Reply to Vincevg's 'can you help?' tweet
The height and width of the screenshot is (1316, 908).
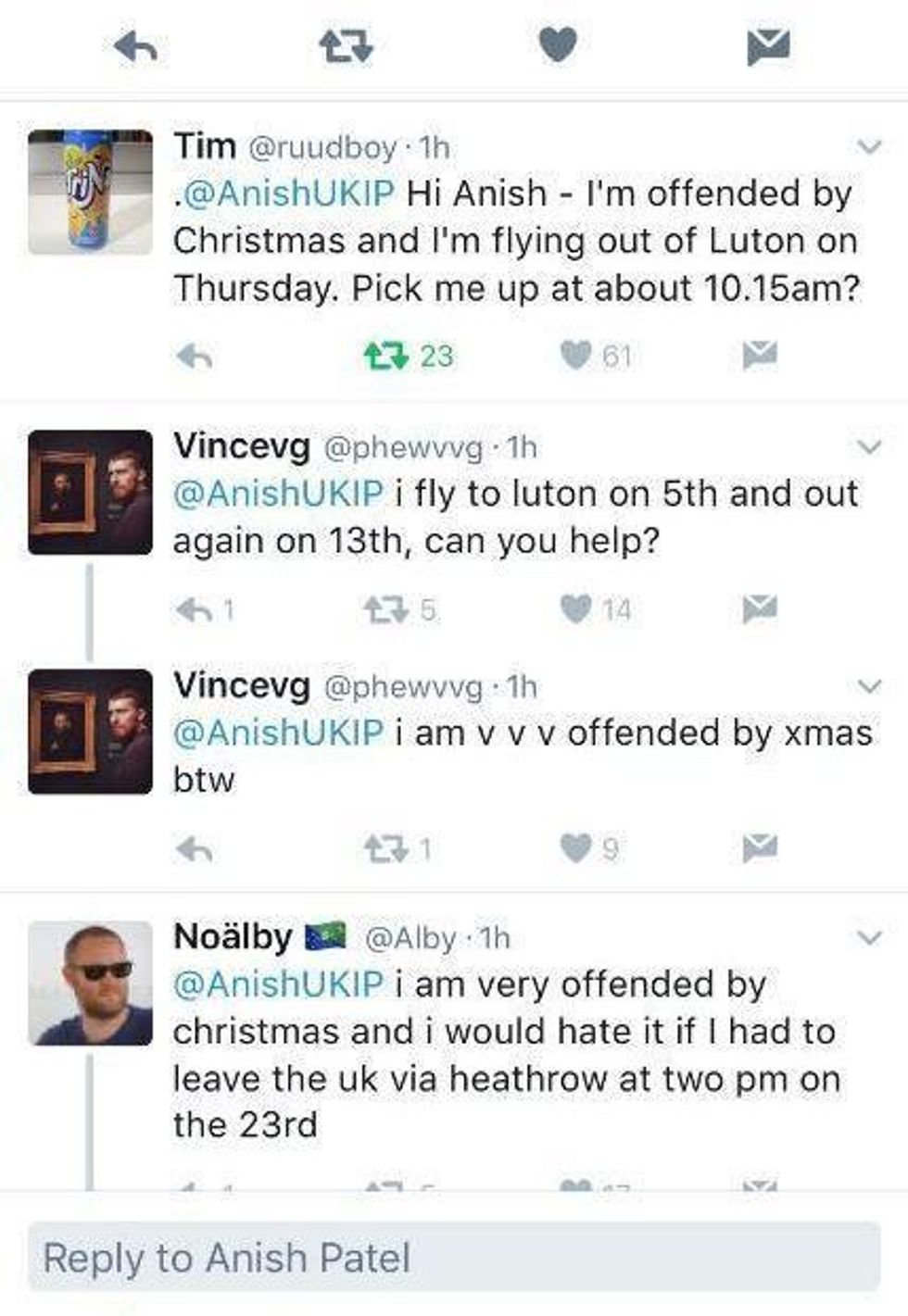coord(195,608)
